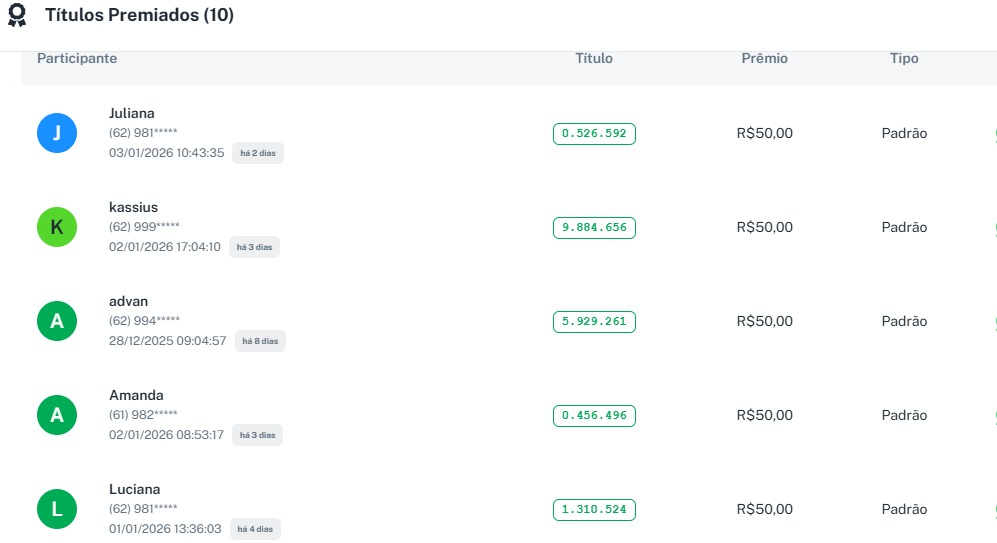The width and height of the screenshot is (997, 543).
Task: Click the participant name kassius
Action: (133, 207)
